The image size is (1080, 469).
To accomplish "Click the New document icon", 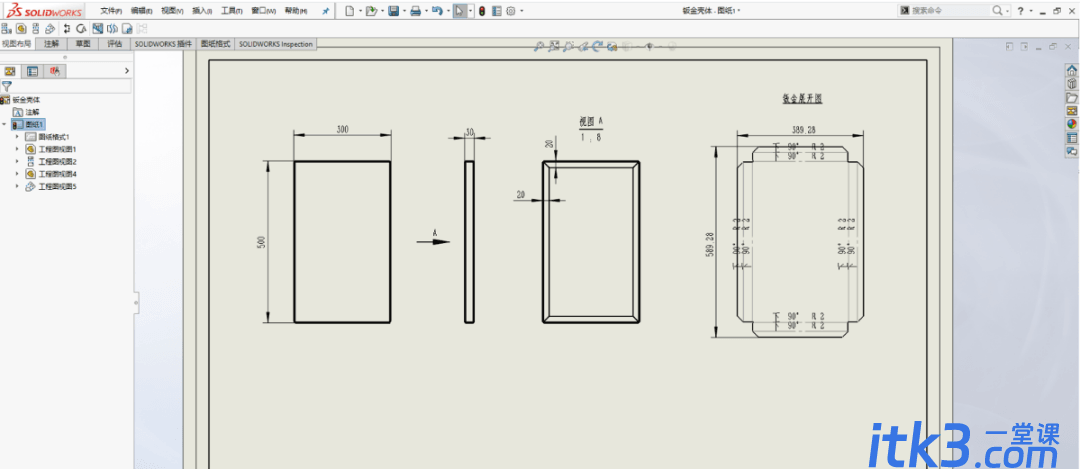I will tap(350, 11).
